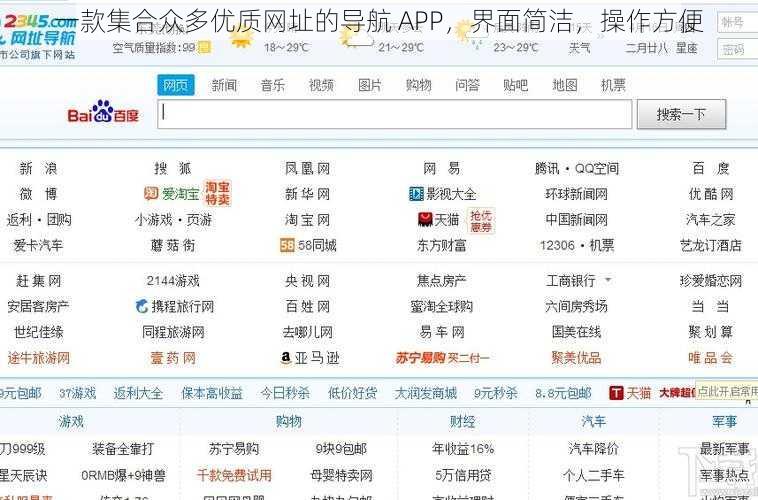The image size is (758, 500).
Task: Open the 壹药网 link
Action: (x=173, y=358)
